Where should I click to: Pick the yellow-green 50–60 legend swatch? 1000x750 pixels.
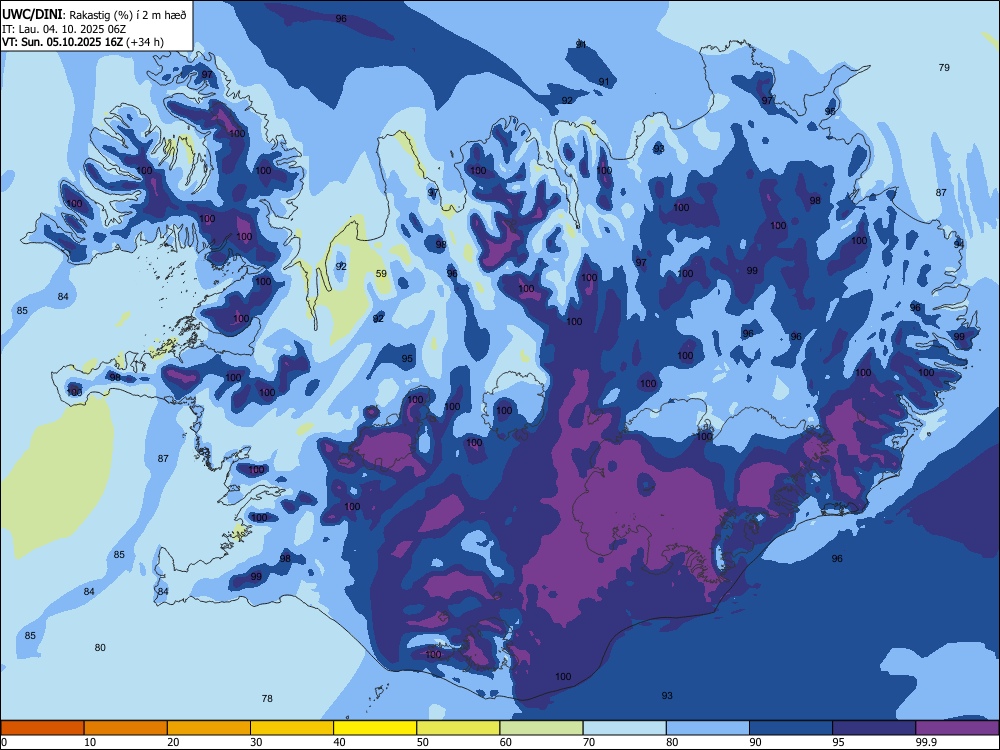(x=459, y=728)
